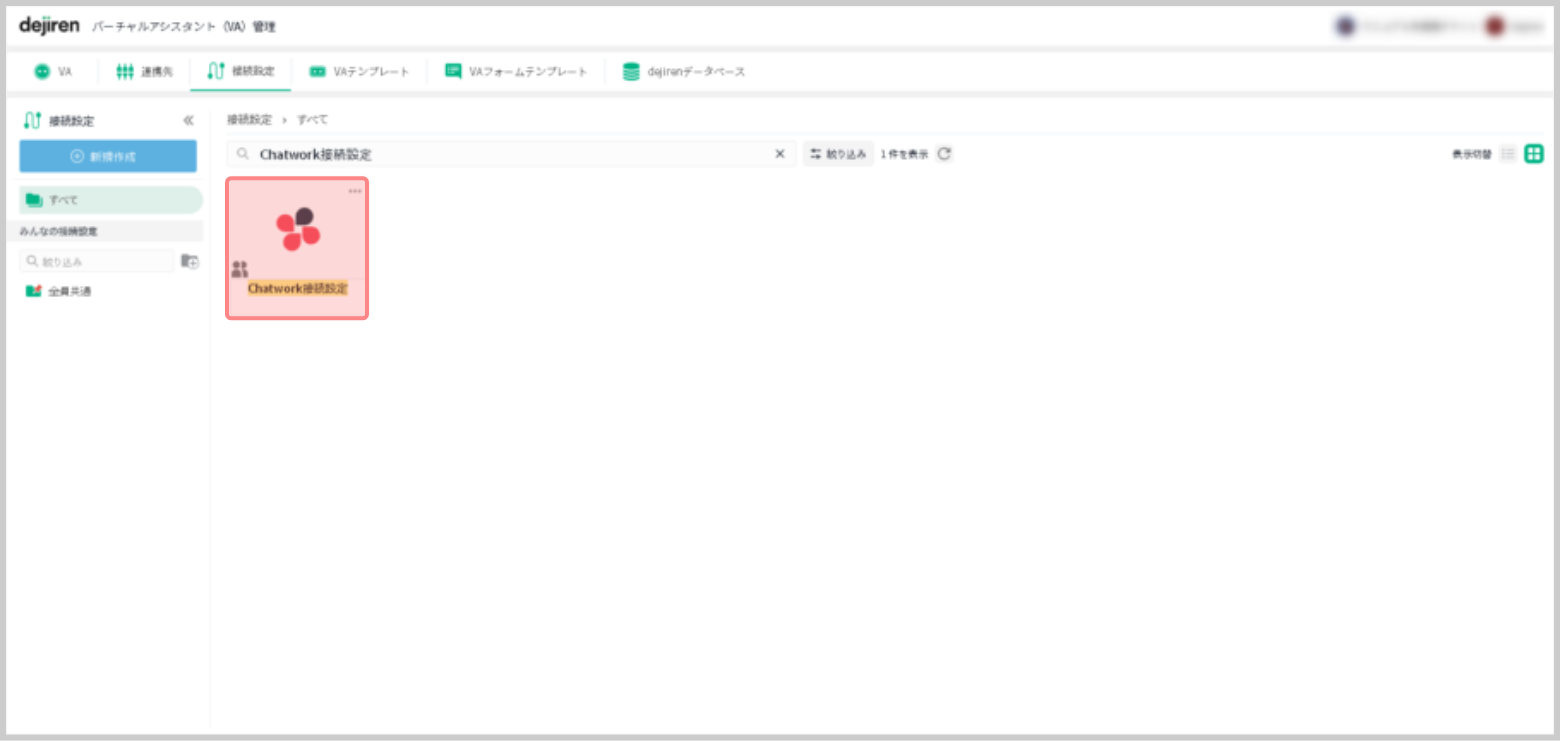Image resolution: width=1560 pixels, height=741 pixels.
Task: Open the 絞り込み filter options
Action: 838,154
